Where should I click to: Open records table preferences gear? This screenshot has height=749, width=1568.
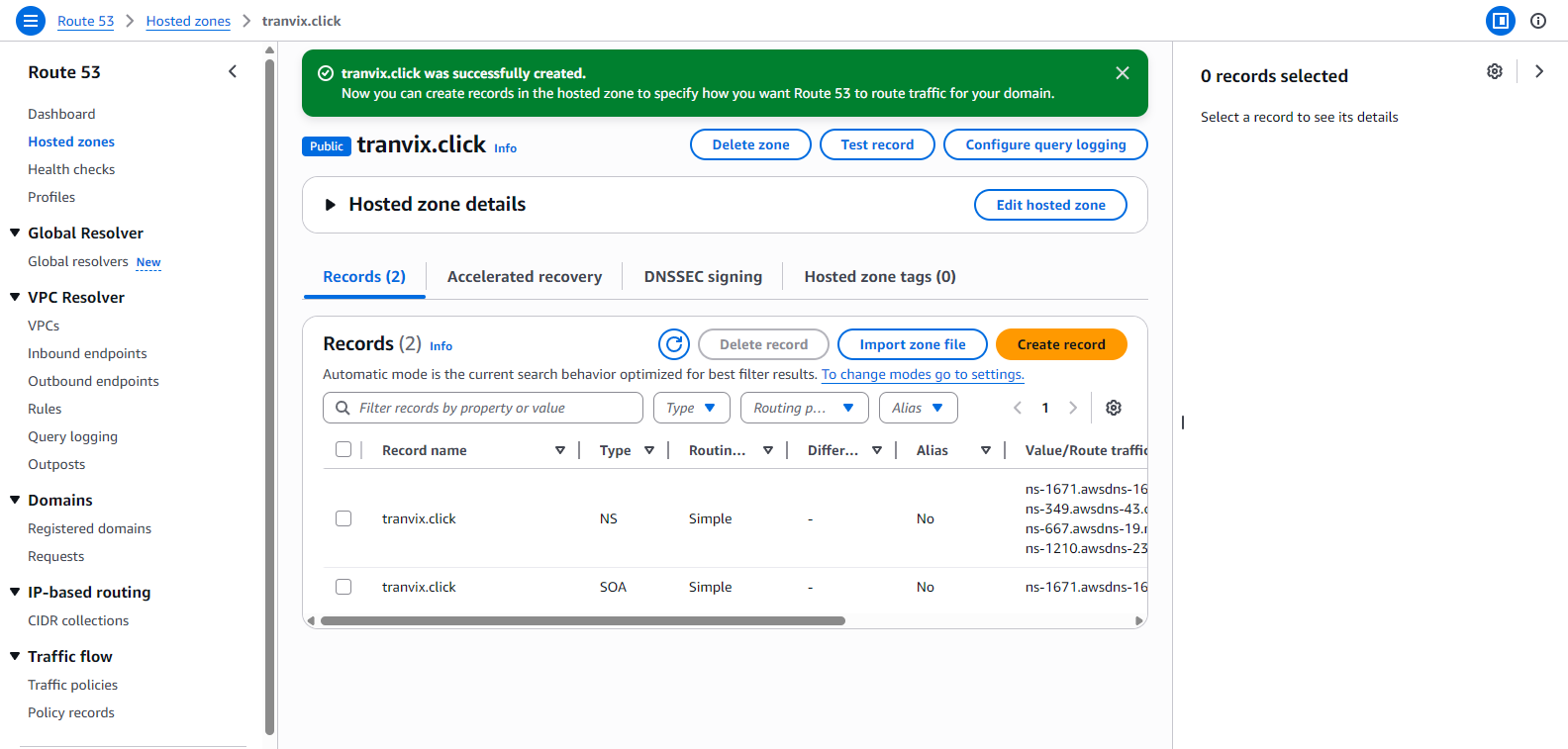[x=1114, y=408]
